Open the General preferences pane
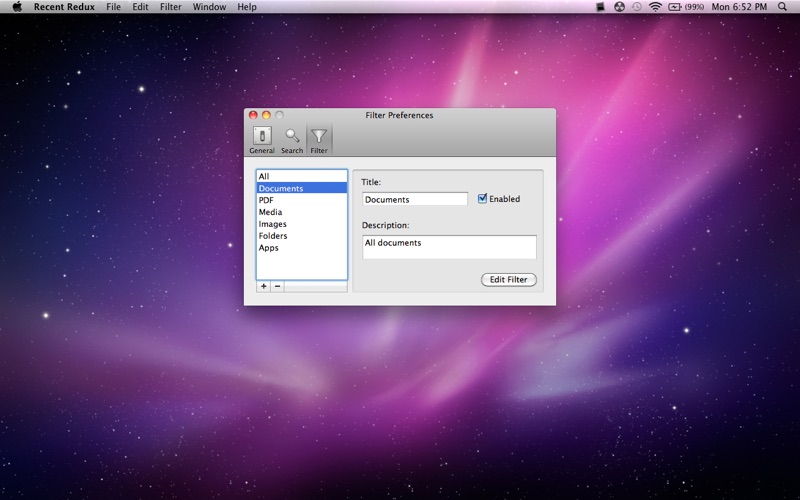Screen dimensions: 800x500 262,140
